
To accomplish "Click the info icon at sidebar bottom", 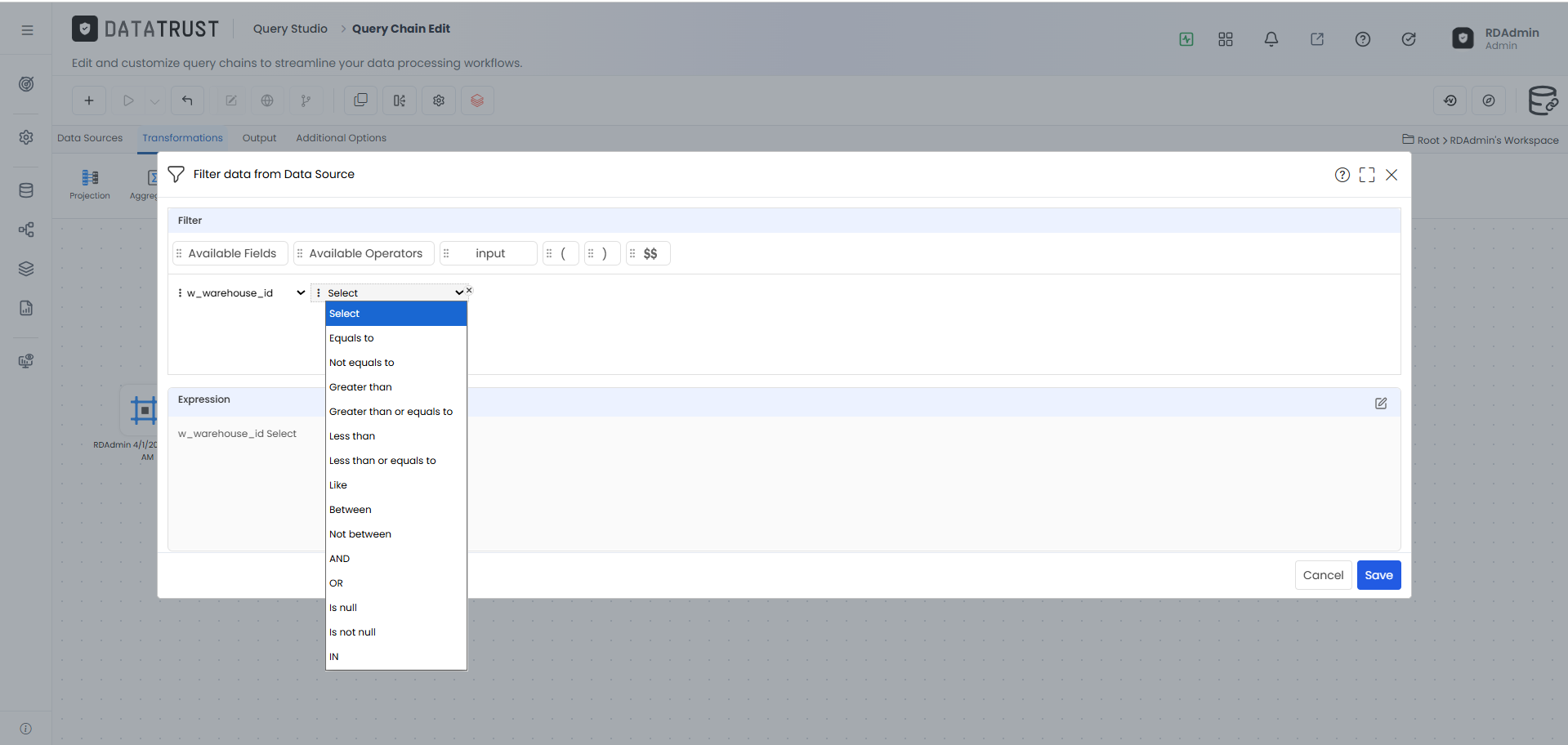I will [26, 729].
